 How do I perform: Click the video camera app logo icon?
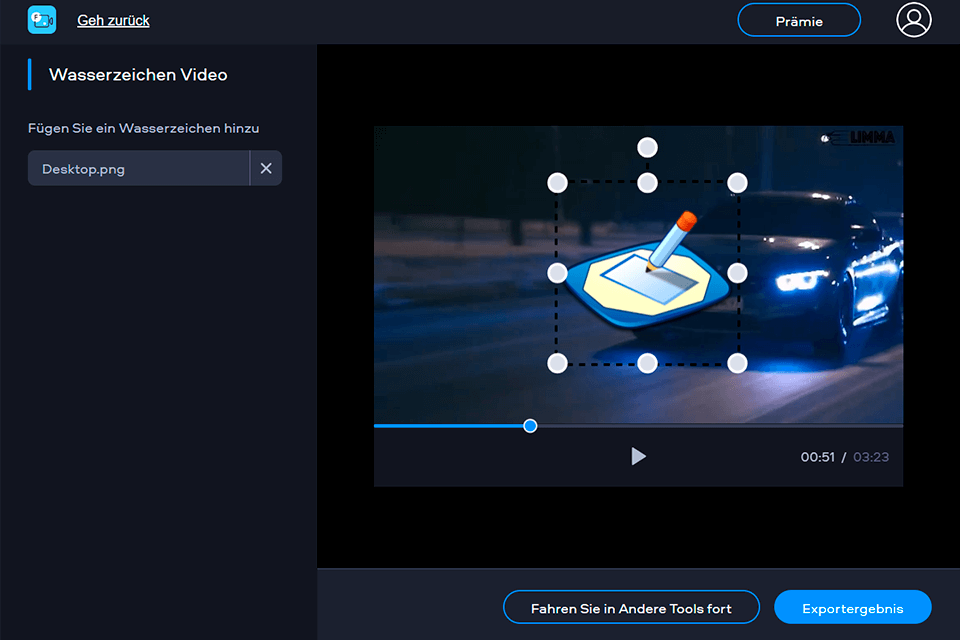(x=41, y=19)
